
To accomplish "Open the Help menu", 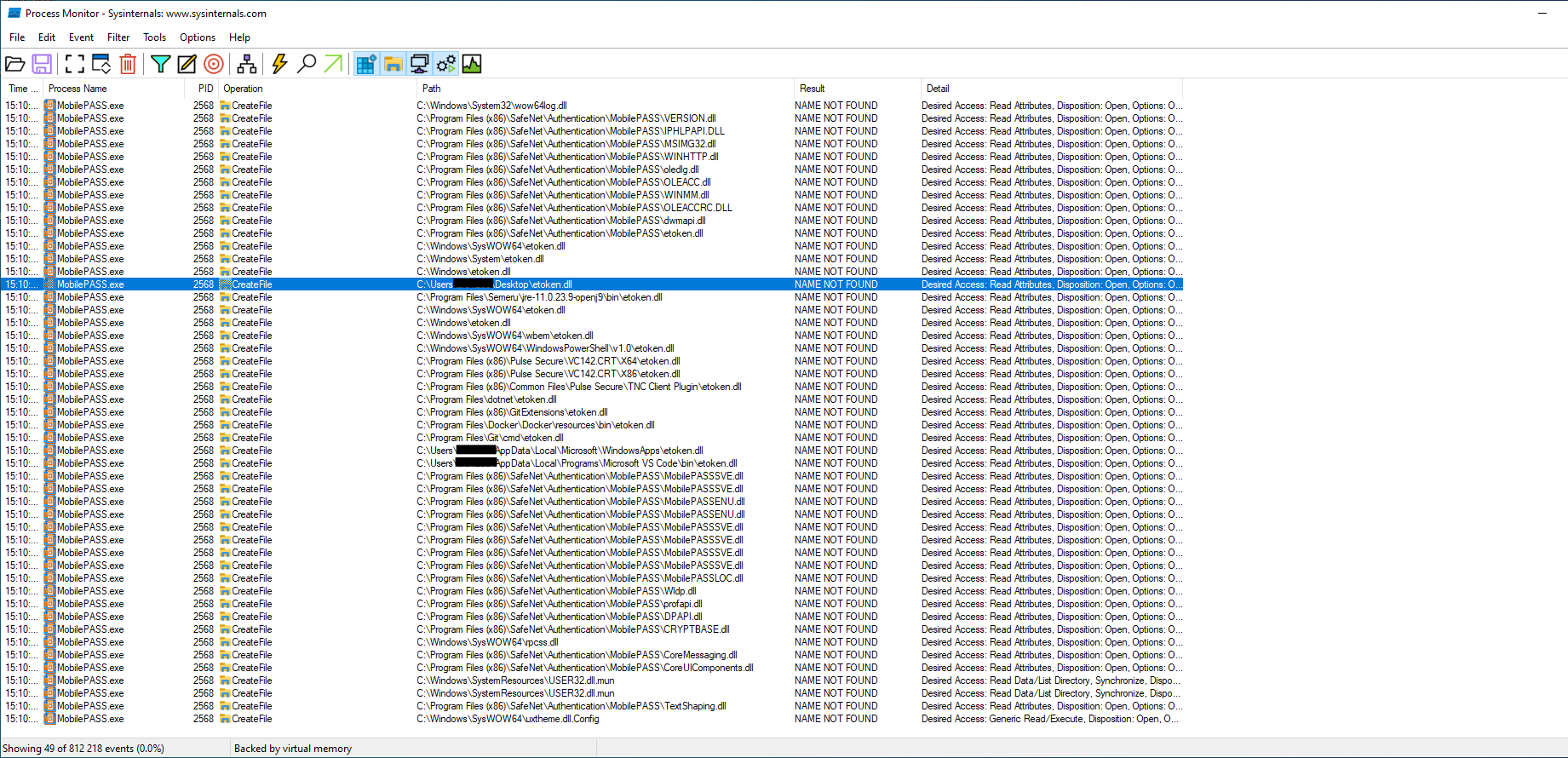I will click(239, 37).
